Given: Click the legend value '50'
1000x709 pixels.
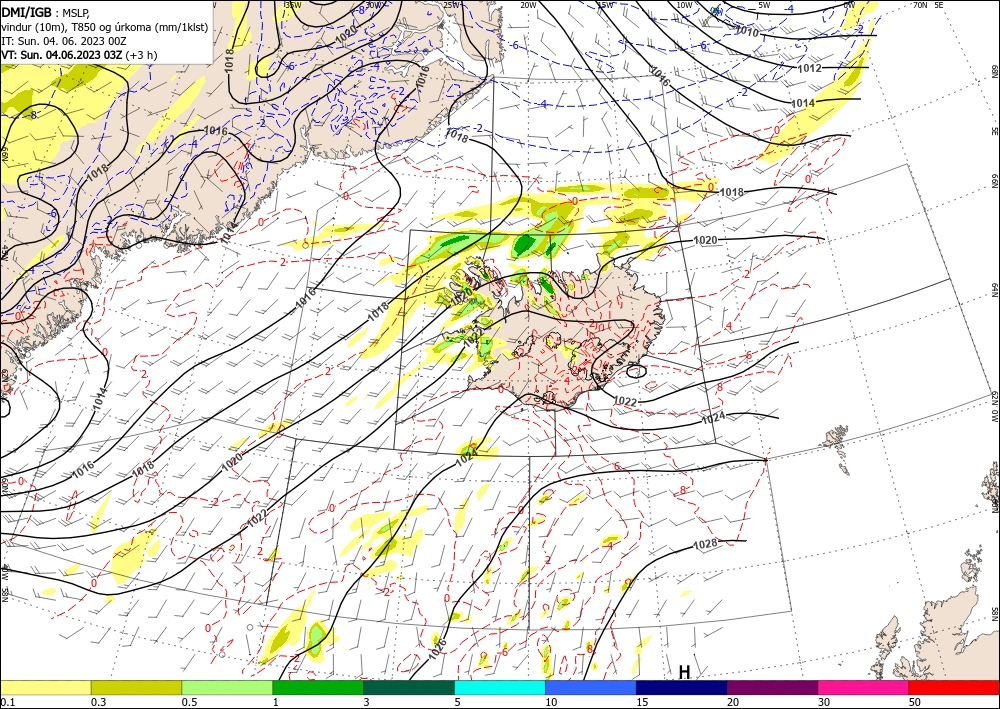Looking at the screenshot, I should point(915,702).
